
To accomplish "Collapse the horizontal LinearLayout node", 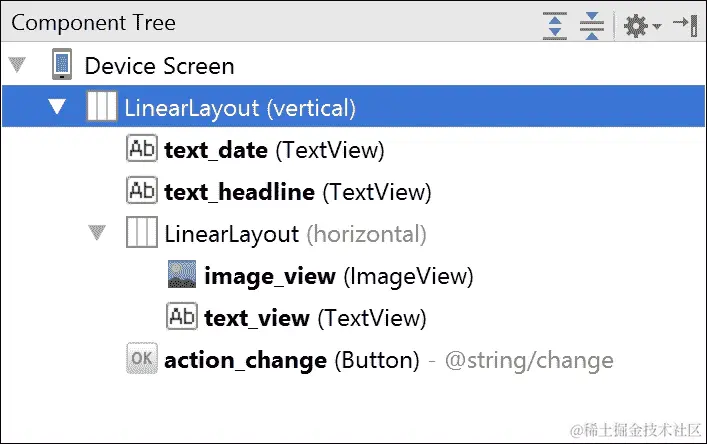I will pos(97,235).
